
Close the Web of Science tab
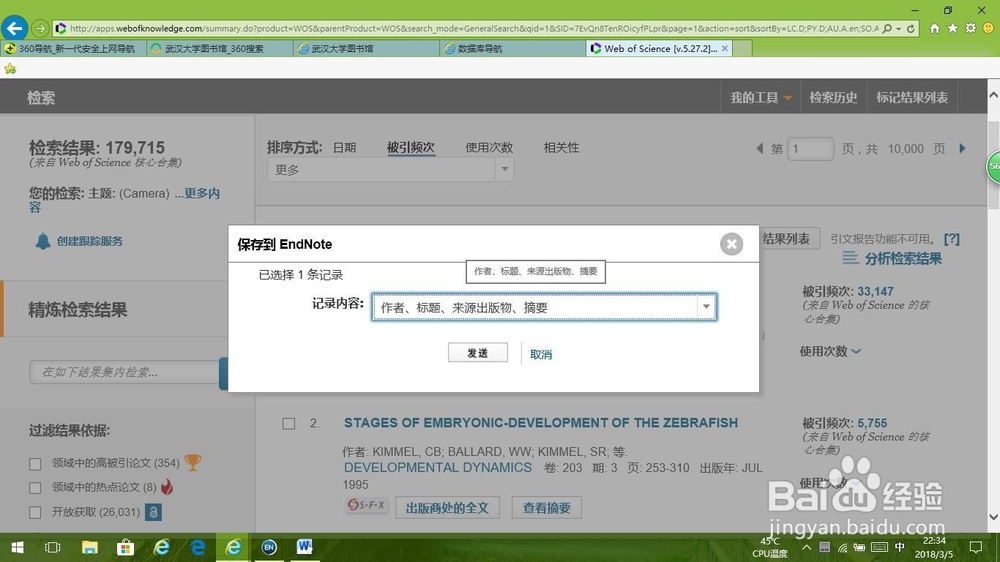point(724,48)
